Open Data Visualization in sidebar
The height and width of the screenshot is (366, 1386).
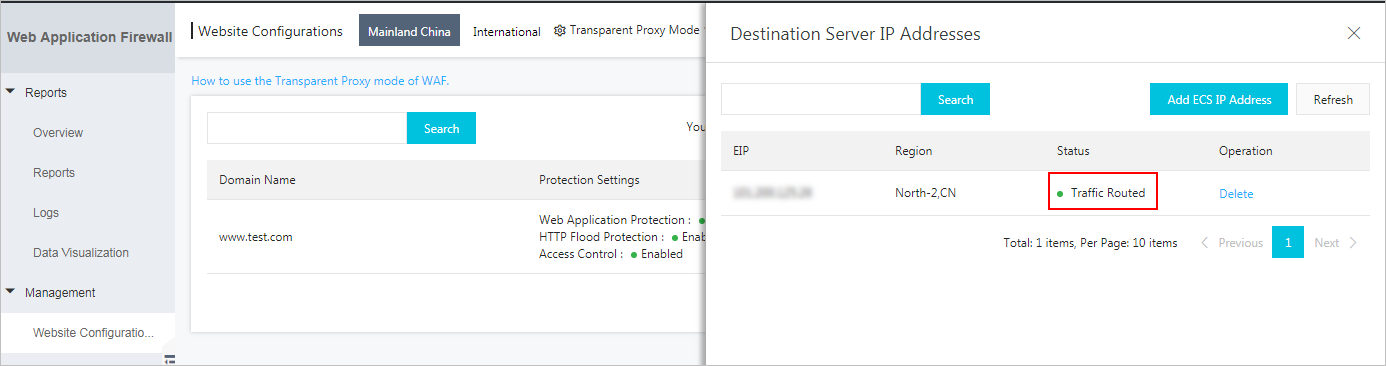click(81, 253)
